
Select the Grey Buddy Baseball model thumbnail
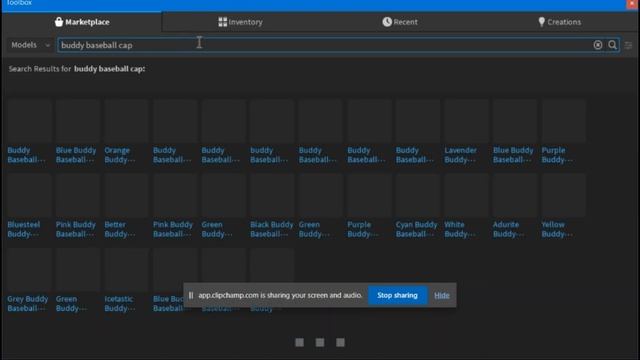29,269
